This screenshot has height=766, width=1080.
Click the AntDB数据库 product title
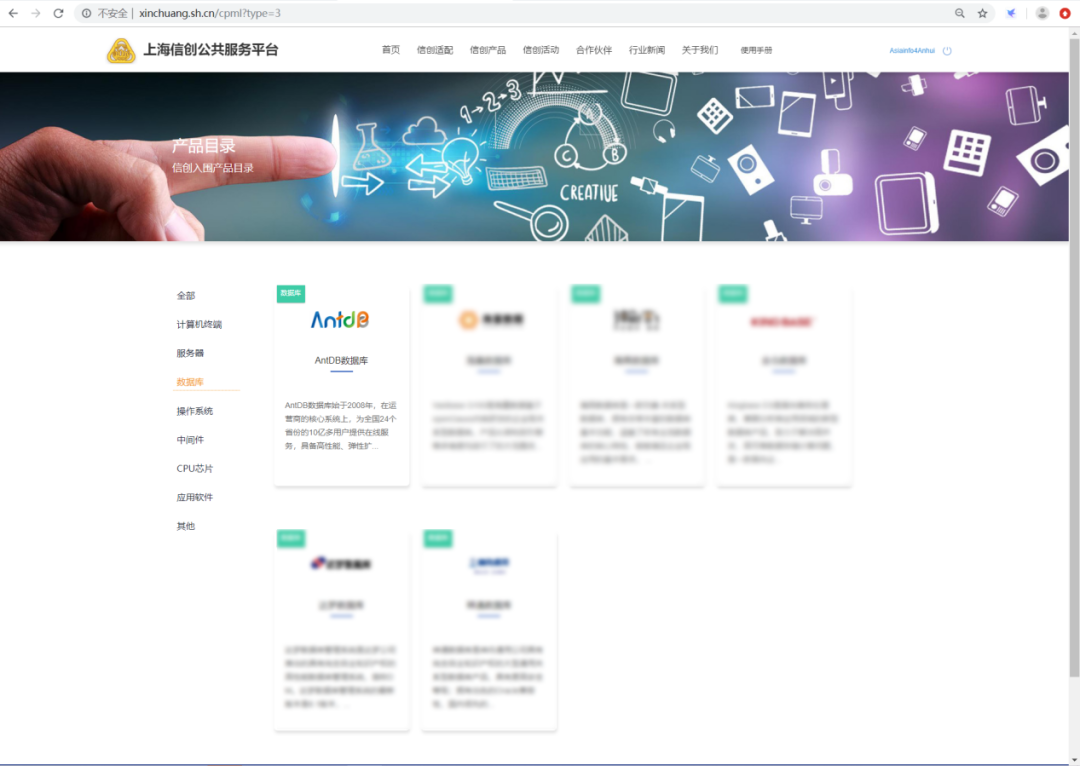click(x=342, y=360)
